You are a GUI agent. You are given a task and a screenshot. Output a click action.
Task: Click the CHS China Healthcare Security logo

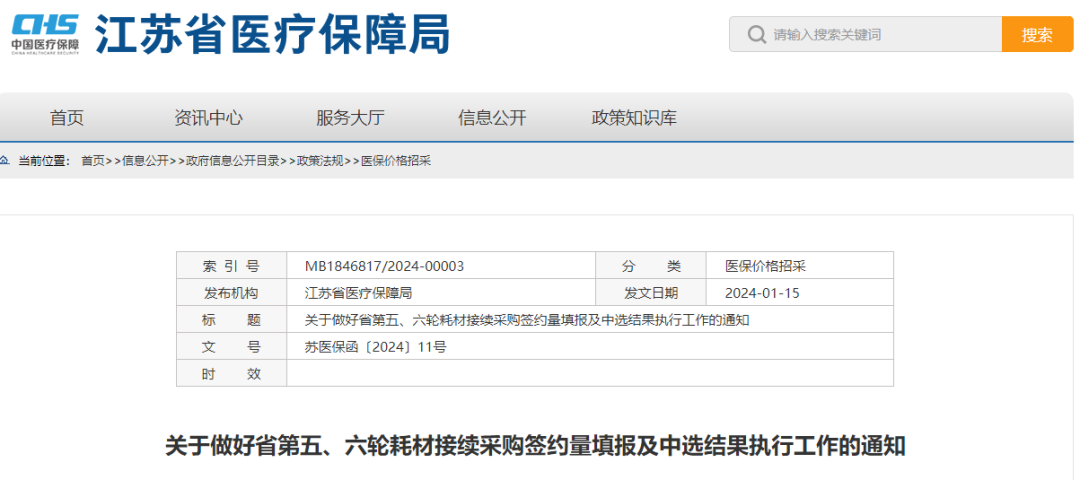[x=45, y=34]
